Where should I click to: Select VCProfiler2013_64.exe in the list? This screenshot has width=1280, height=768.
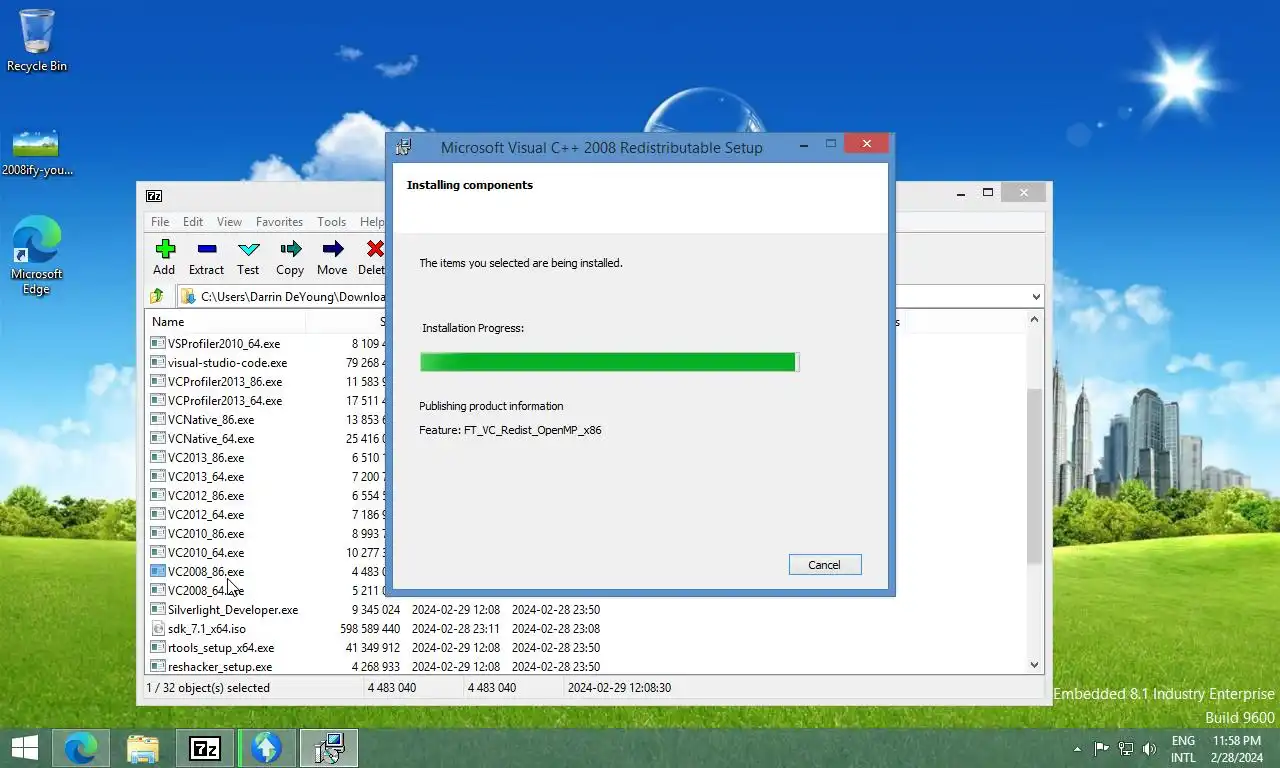pyautogui.click(x=225, y=400)
